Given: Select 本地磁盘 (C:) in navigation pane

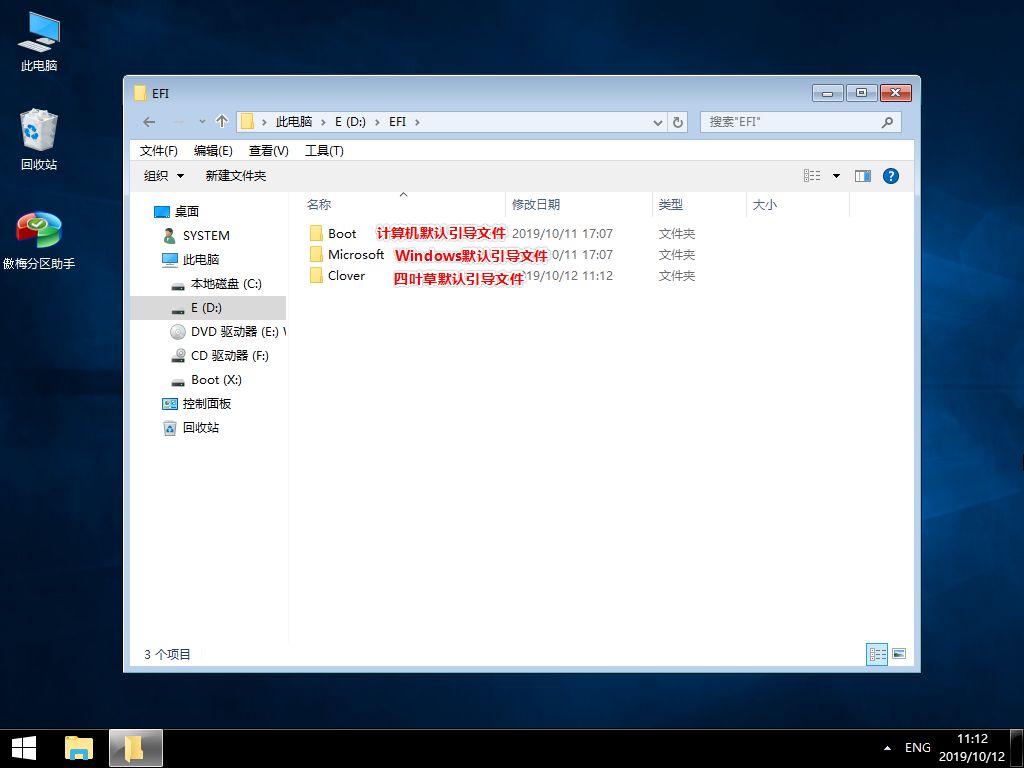Looking at the screenshot, I should [x=225, y=284].
